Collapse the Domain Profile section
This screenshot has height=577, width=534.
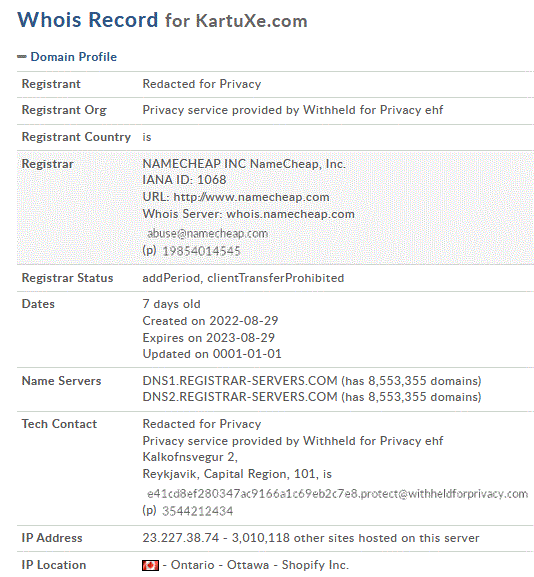click(x=22, y=57)
